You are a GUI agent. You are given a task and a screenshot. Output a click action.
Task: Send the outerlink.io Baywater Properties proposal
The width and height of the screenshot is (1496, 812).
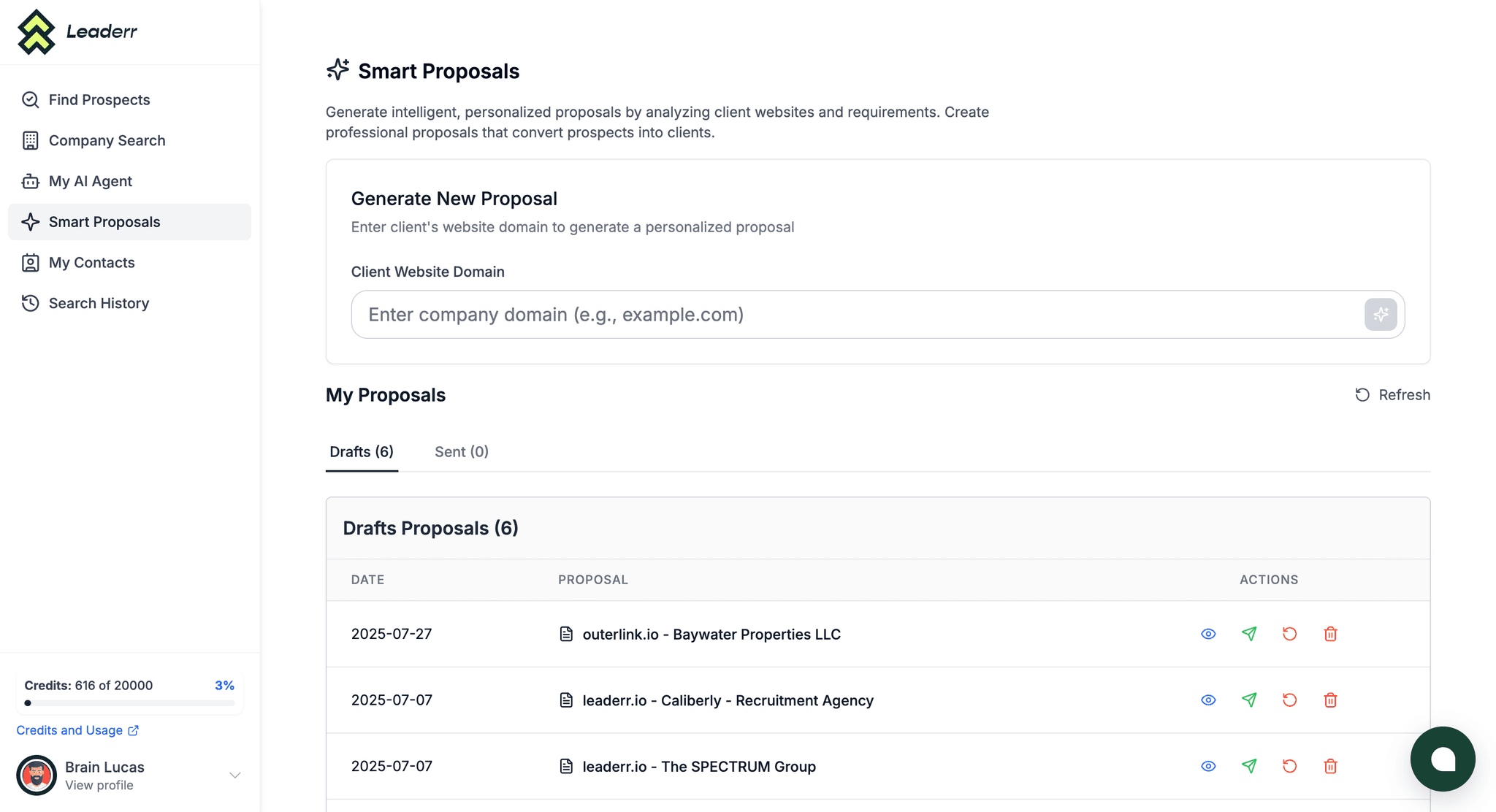[x=1249, y=634]
